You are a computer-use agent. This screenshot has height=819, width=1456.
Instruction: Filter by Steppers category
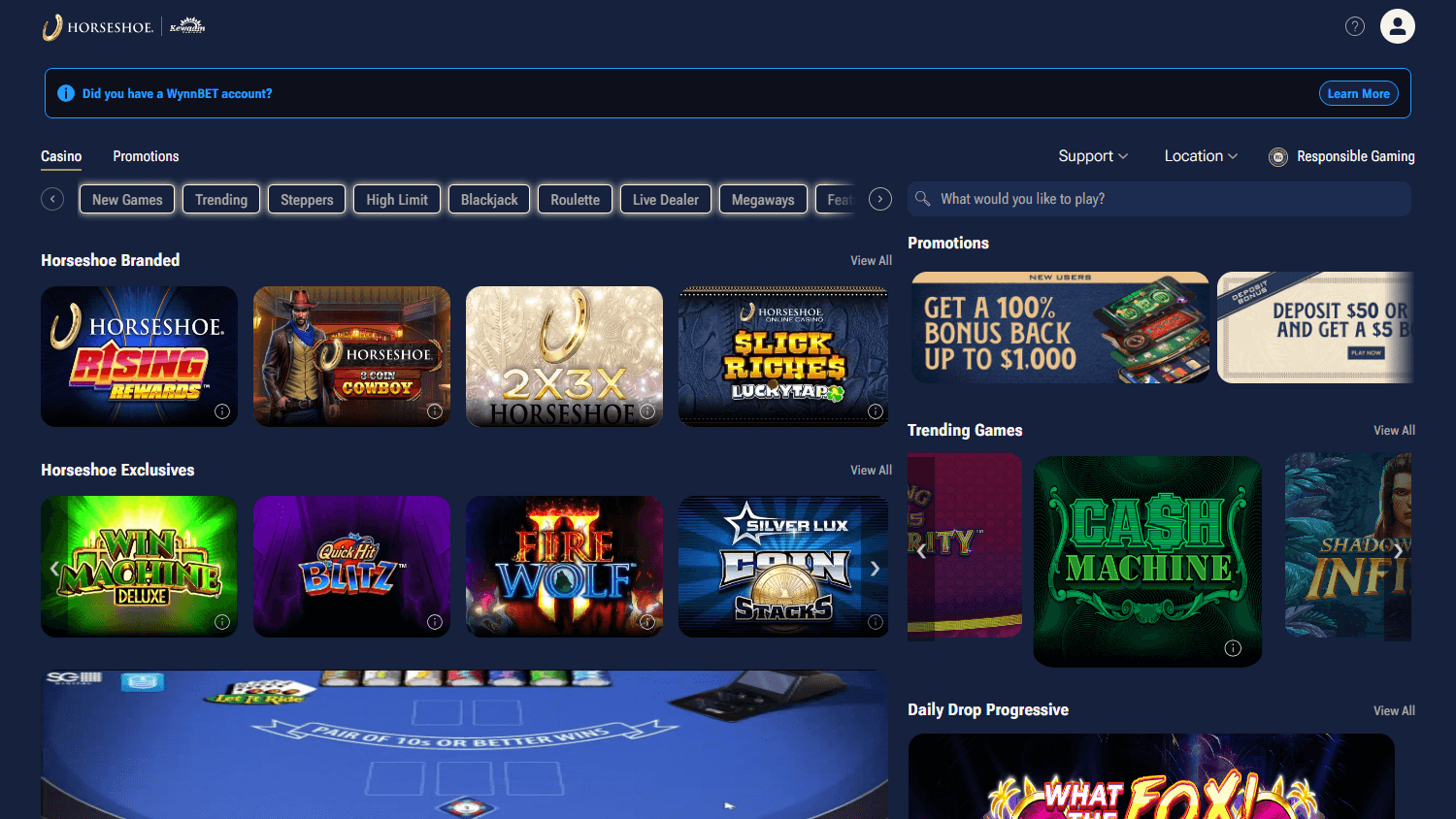point(307,199)
